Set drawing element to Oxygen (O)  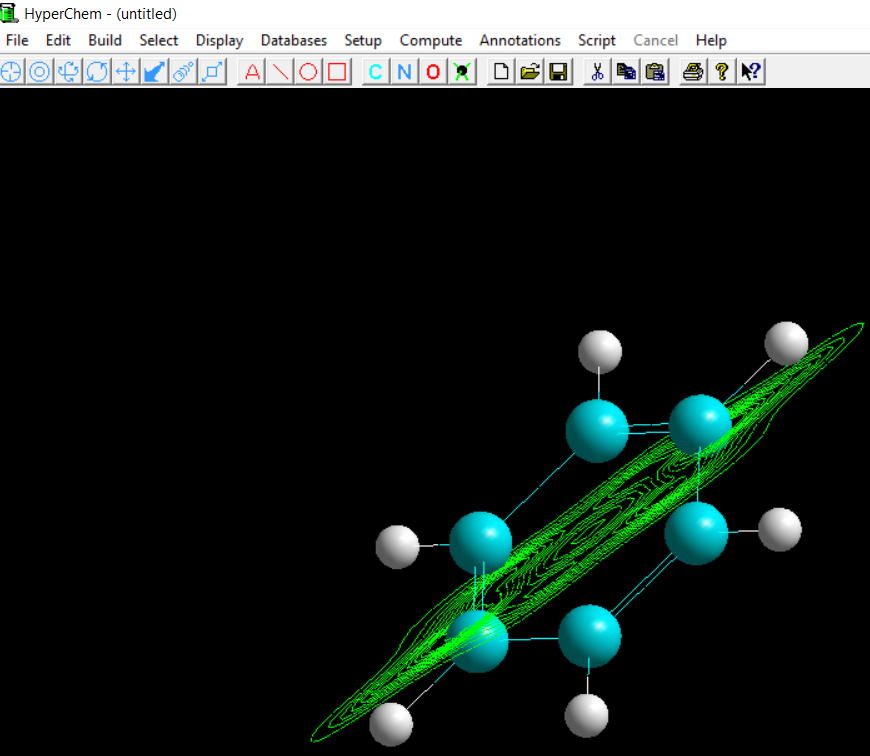click(434, 72)
